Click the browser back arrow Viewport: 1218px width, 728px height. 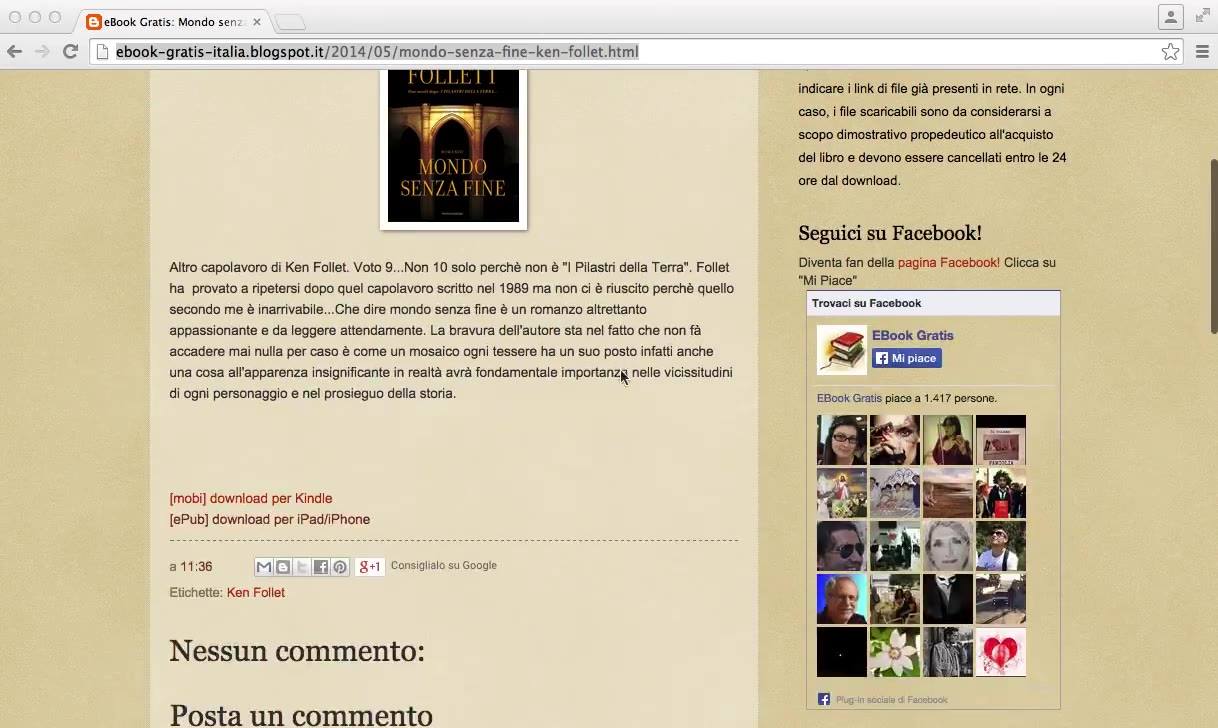click(x=14, y=52)
